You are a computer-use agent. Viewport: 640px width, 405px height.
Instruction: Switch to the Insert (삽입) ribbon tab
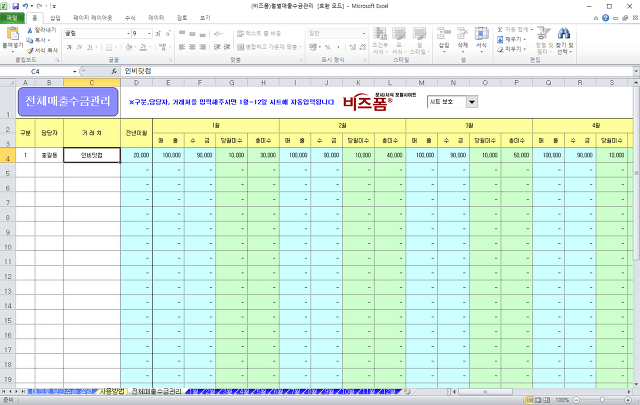click(x=55, y=18)
